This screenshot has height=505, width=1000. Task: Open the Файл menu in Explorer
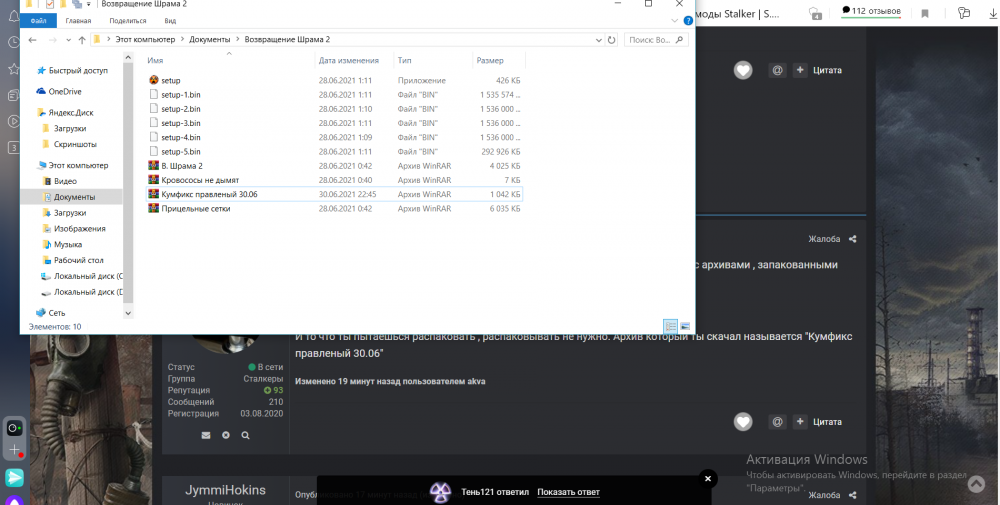coord(38,20)
